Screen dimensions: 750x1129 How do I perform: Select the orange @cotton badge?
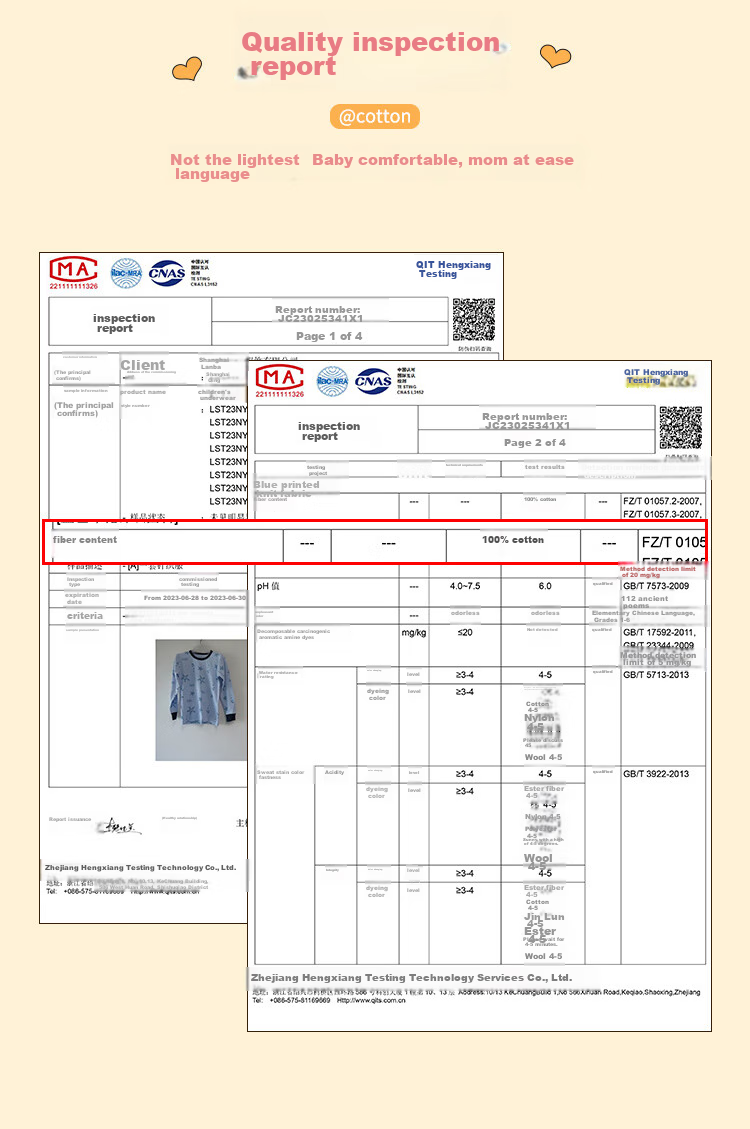click(375, 117)
